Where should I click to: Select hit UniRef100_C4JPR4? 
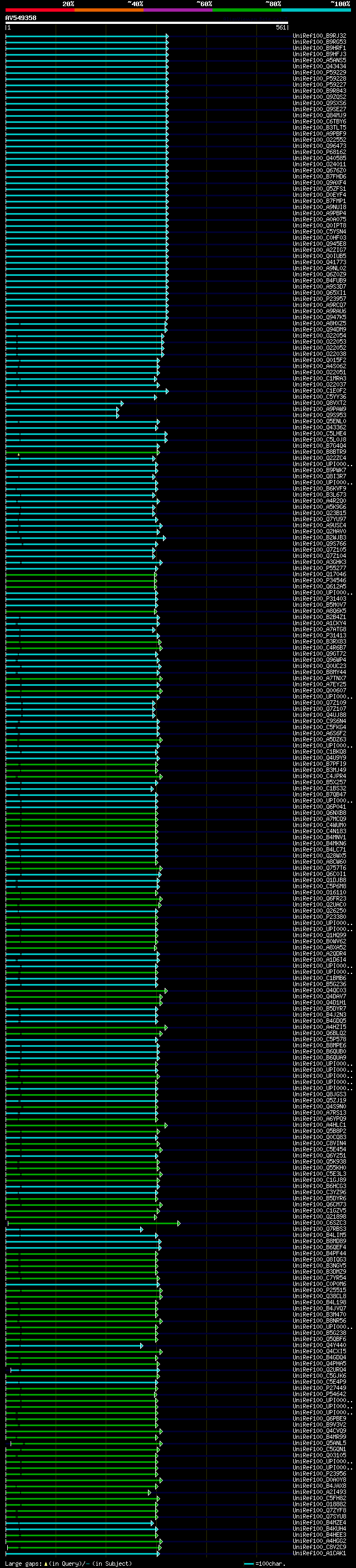pyautogui.click(x=319, y=776)
